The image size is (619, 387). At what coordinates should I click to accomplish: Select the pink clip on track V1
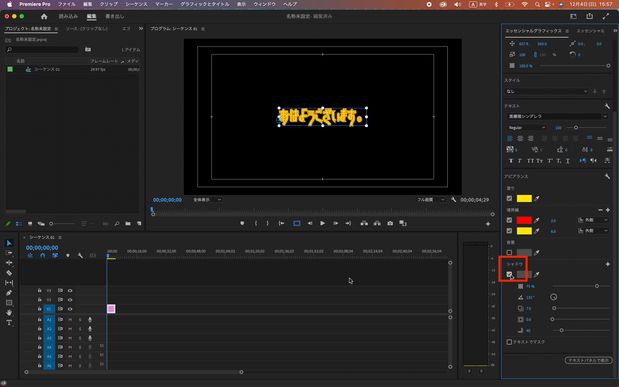[111, 309]
